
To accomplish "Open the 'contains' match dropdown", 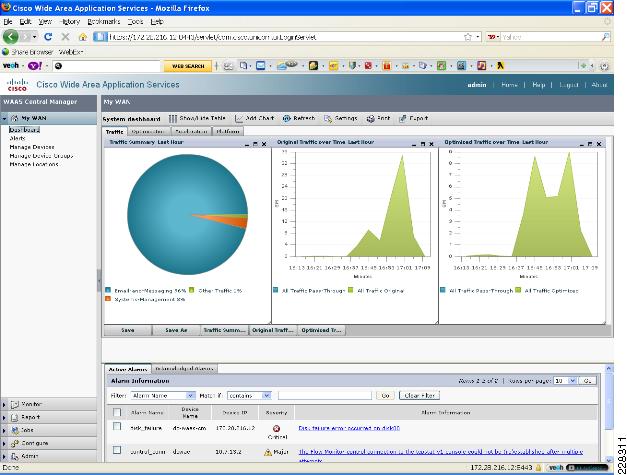I will tap(266, 395).
